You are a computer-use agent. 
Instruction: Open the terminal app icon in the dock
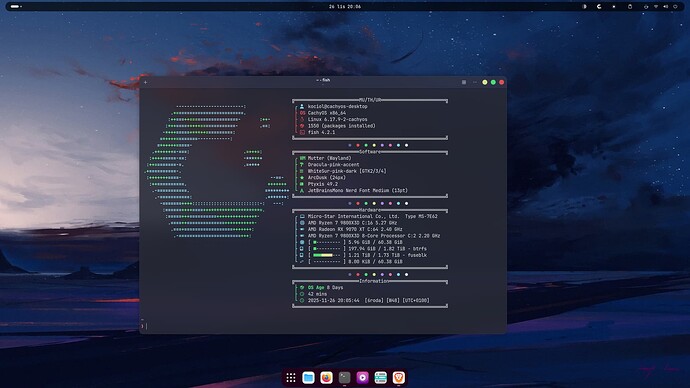coord(345,377)
